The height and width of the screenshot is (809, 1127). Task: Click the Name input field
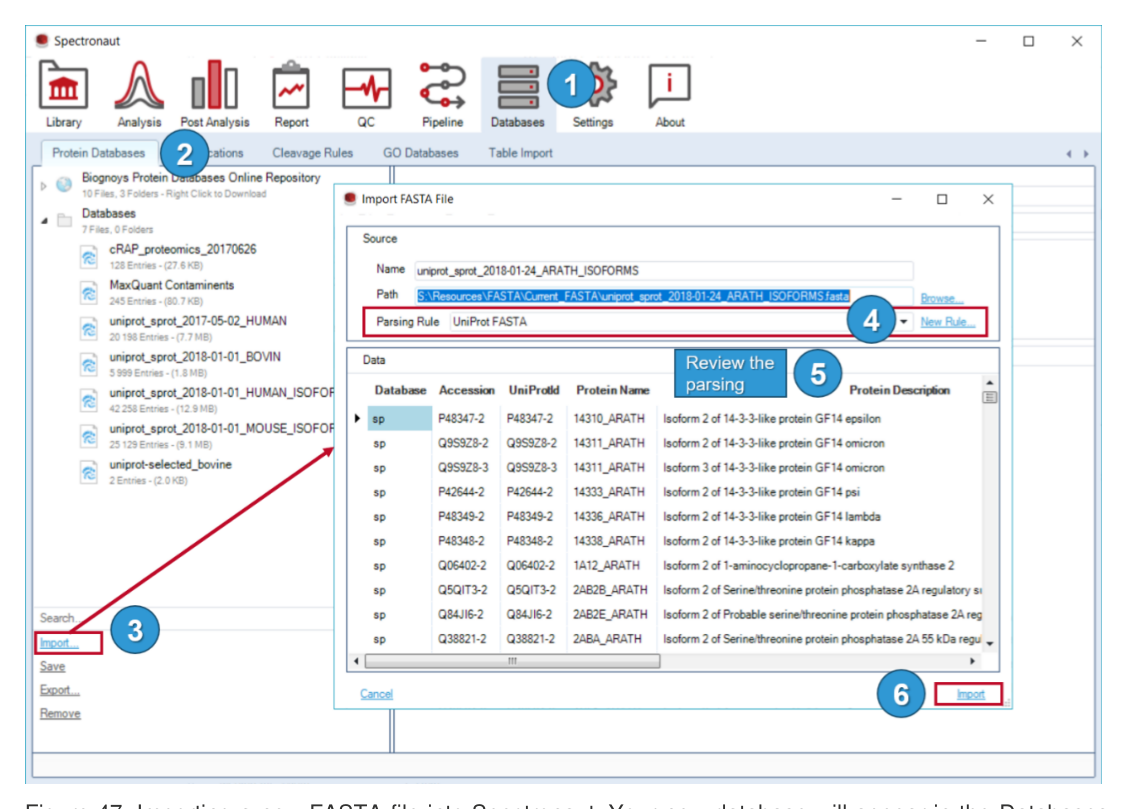click(x=664, y=271)
